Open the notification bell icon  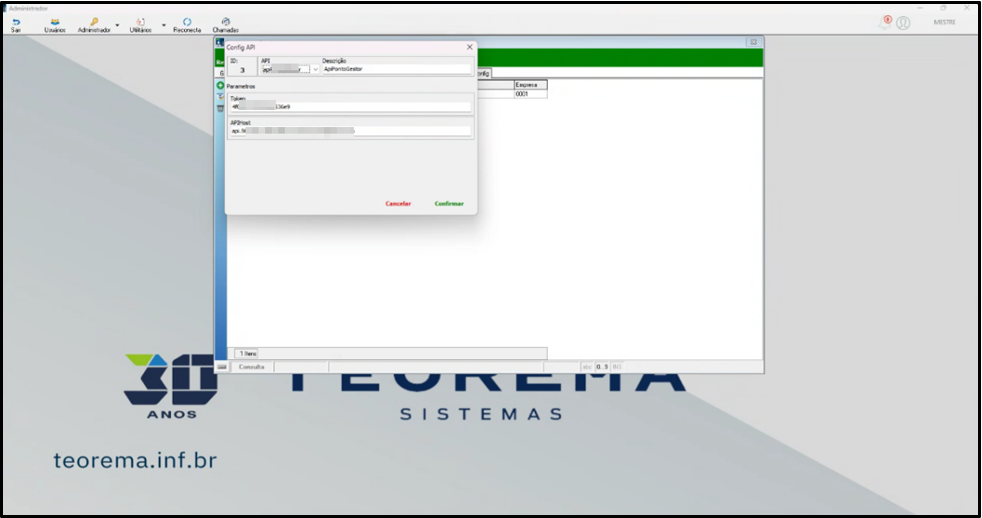pos(884,23)
